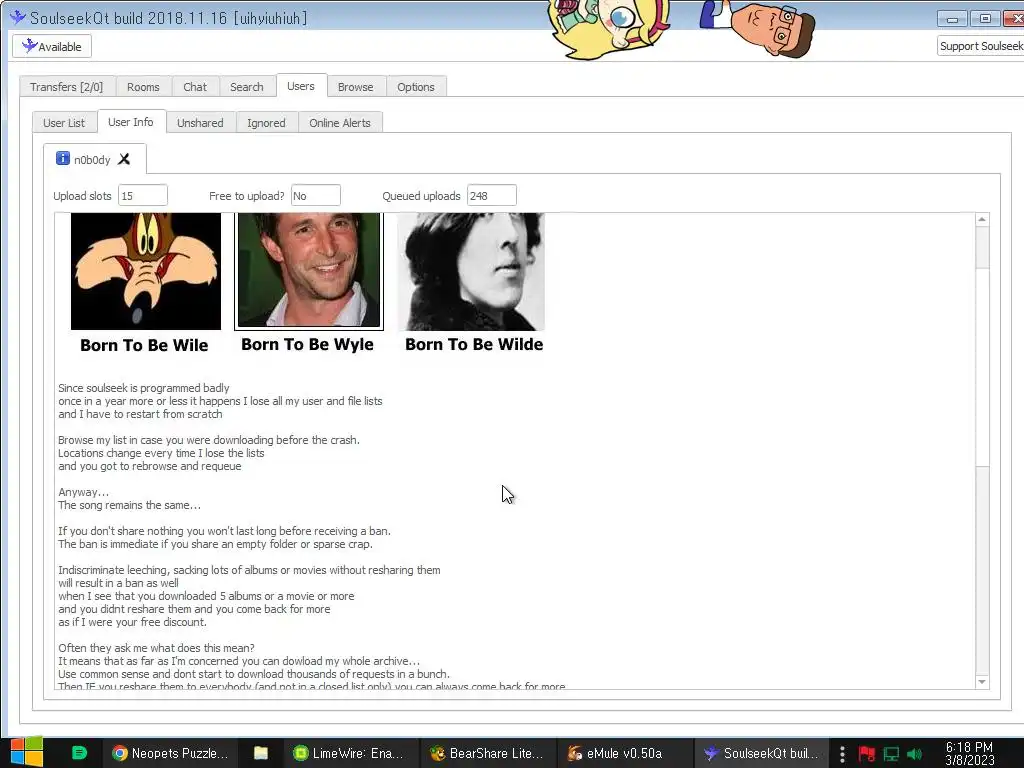This screenshot has width=1024, height=768.
Task: Click text 'as if I were your free discount.'
Action: pos(133,622)
